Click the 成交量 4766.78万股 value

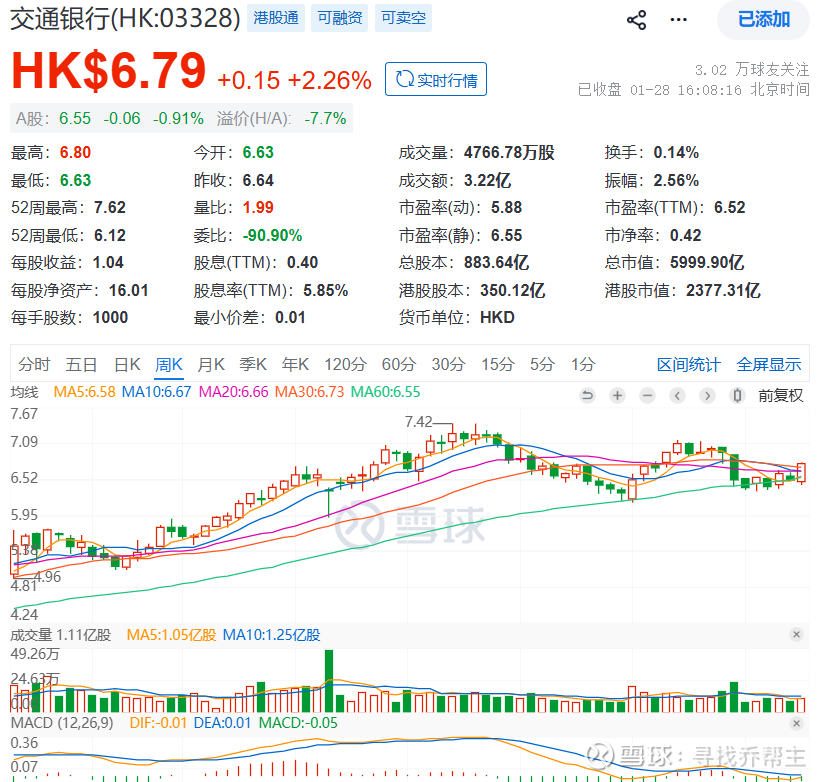[509, 152]
